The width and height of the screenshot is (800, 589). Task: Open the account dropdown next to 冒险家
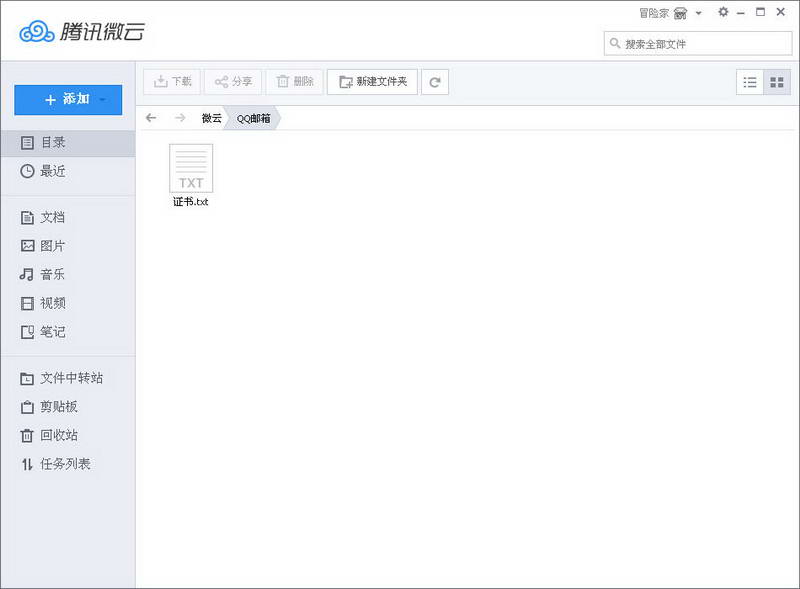(x=698, y=13)
